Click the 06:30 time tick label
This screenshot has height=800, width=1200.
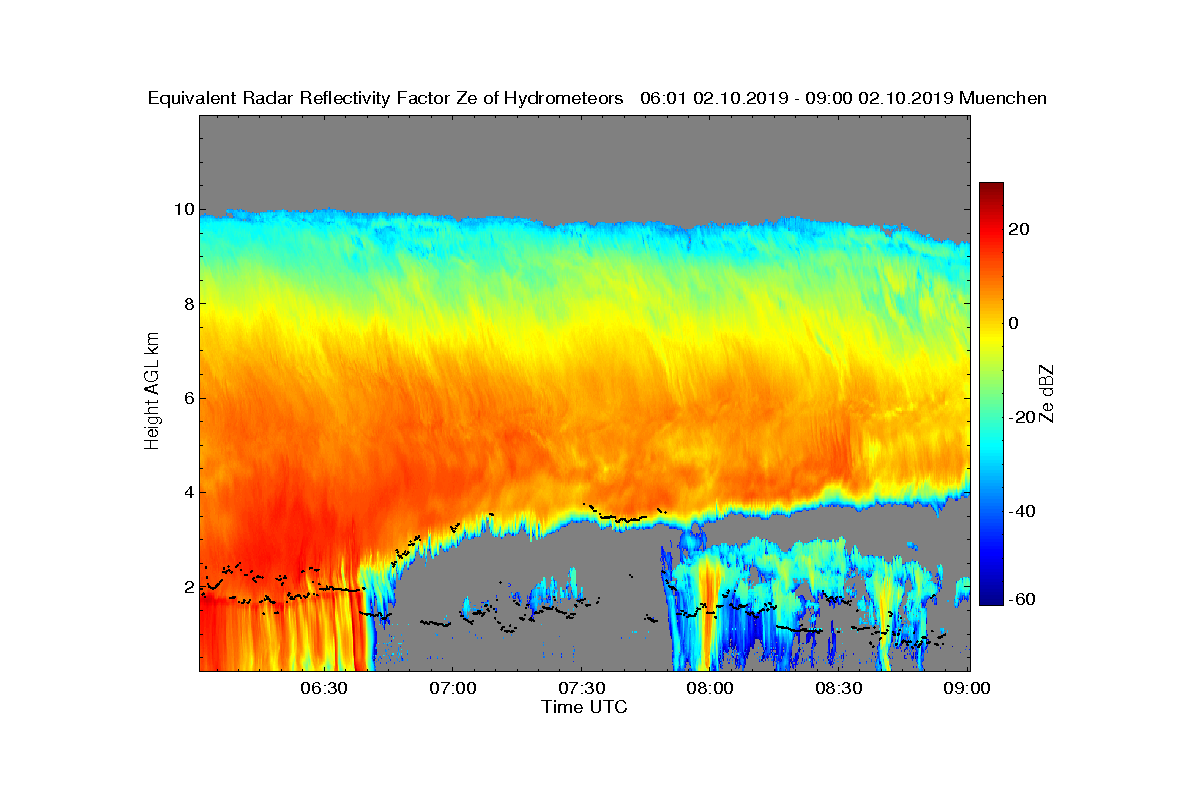[326, 688]
